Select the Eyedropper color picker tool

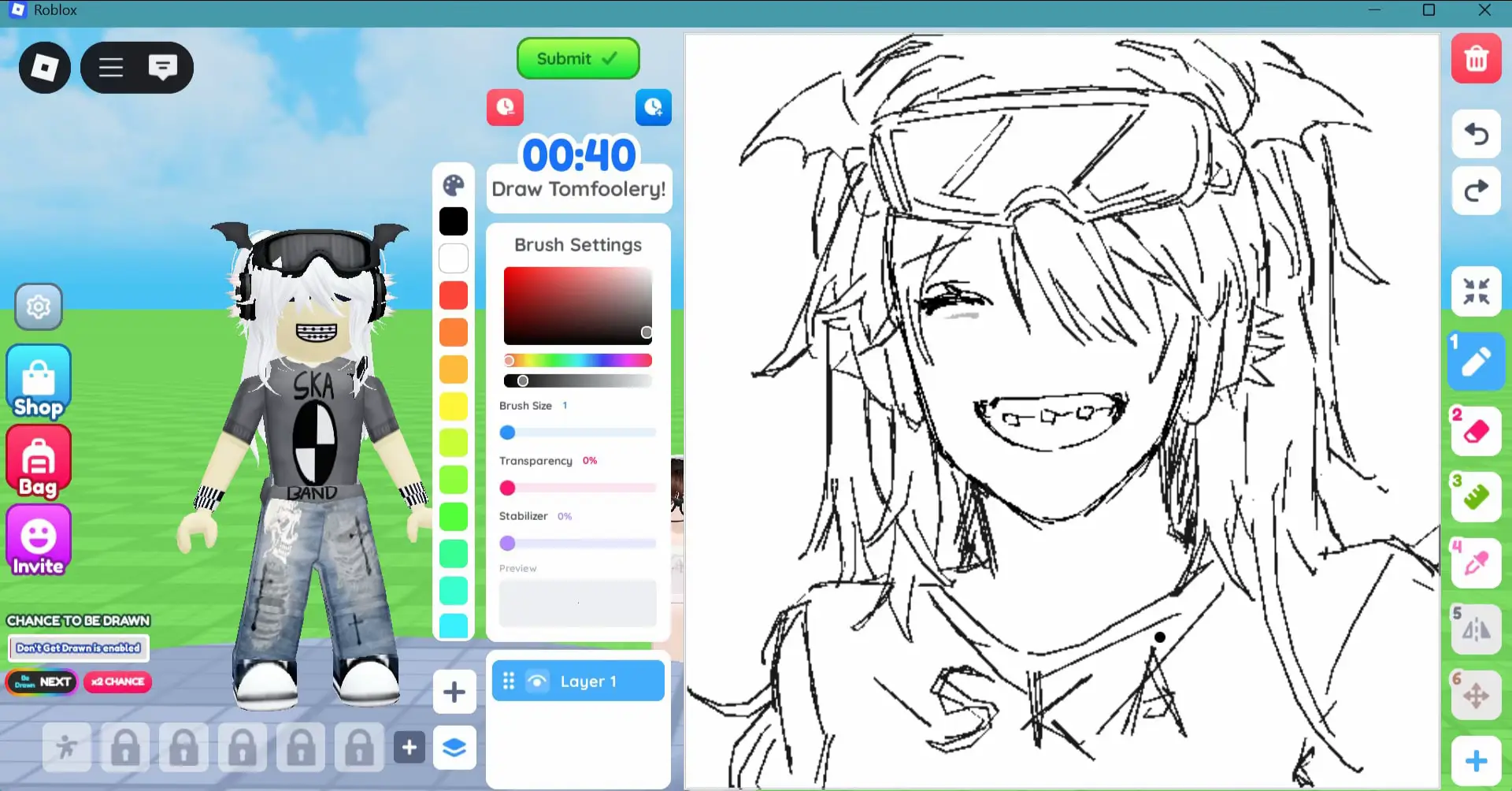1477,563
